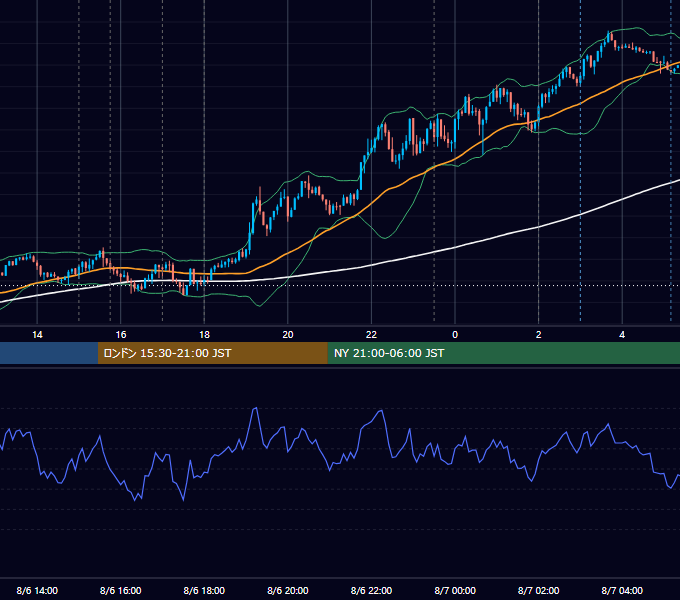Click the 22 hour label on price axis
680x600 pixels.
371,335
